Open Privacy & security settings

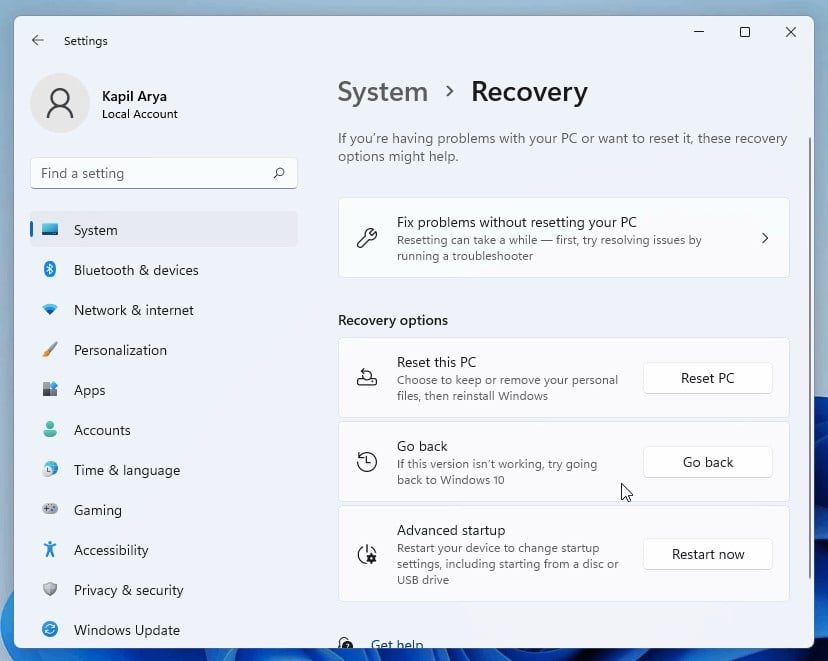[128, 590]
